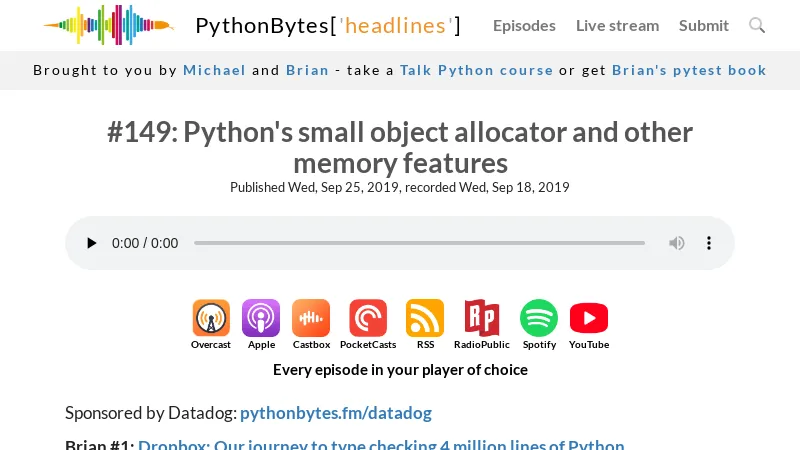The image size is (800, 450).
Task: Open the Apple Podcasts icon
Action: 261,319
